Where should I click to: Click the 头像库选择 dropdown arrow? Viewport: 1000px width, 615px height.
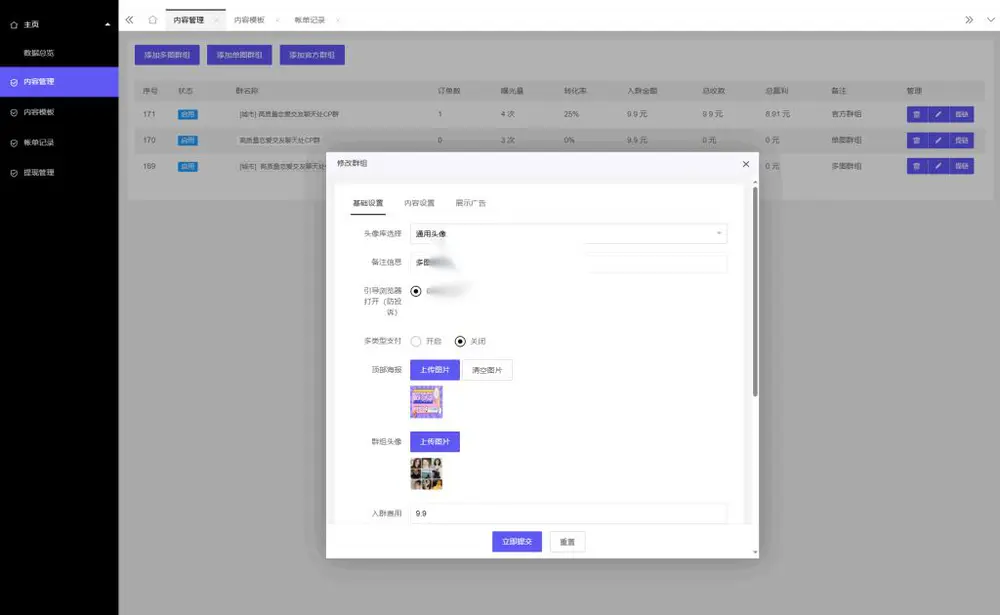click(x=719, y=233)
